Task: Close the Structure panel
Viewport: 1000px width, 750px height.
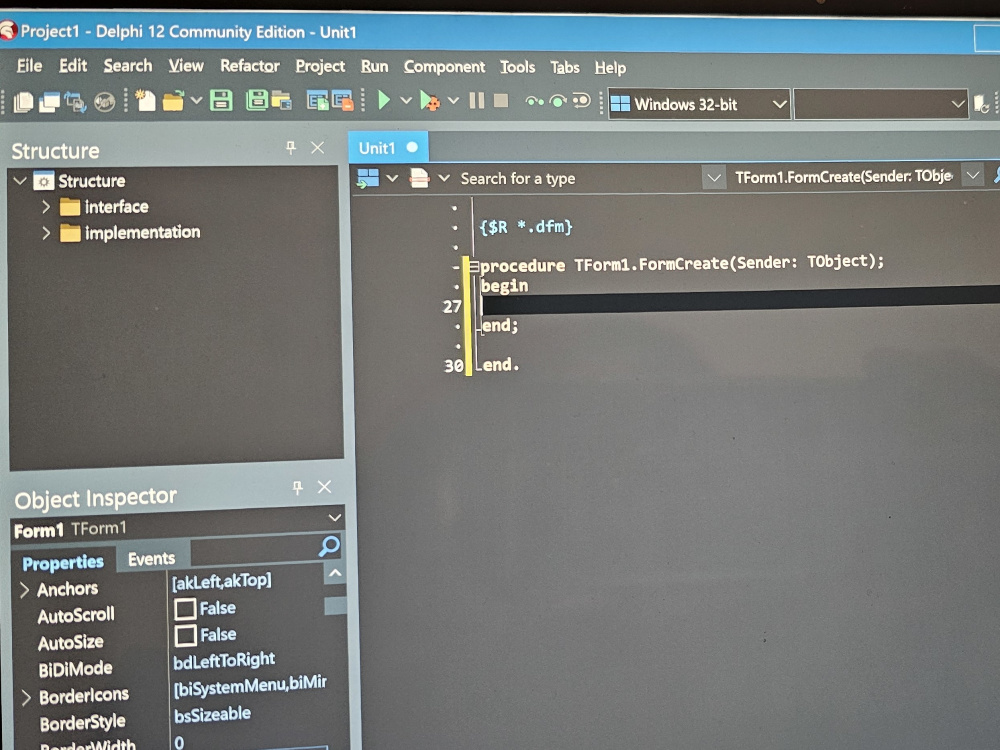Action: click(x=318, y=148)
